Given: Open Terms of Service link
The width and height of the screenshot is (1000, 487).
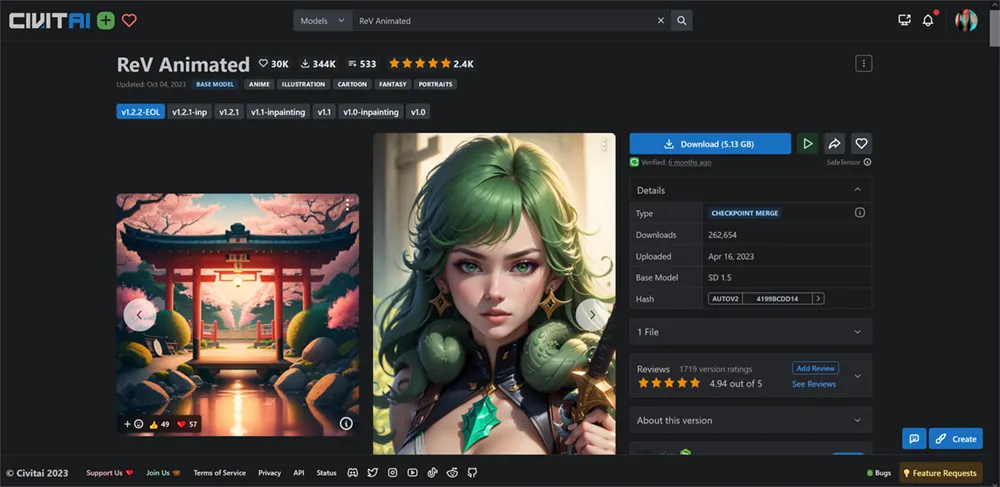Looking at the screenshot, I should click(219, 473).
